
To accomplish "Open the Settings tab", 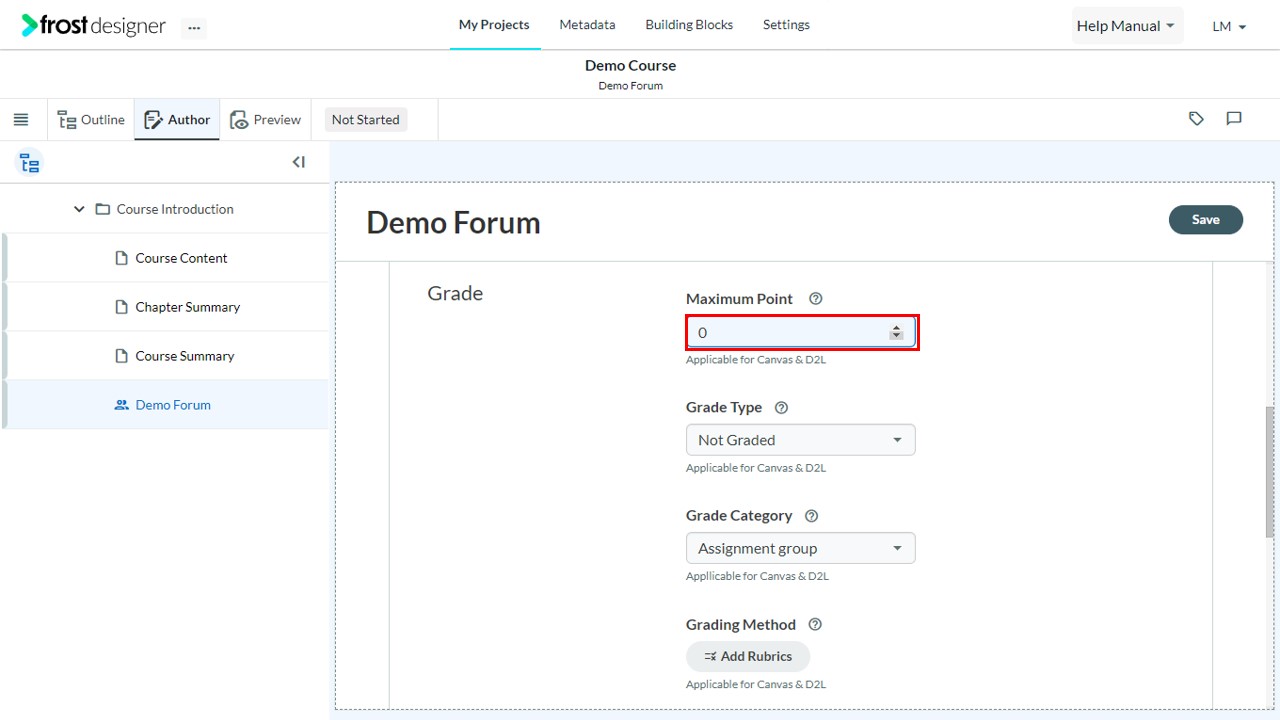I will point(786,25).
